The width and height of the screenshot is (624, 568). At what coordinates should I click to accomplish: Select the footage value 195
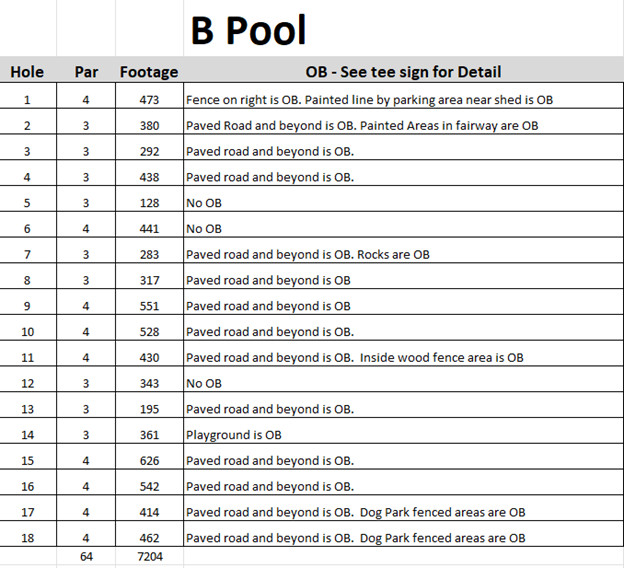pyautogui.click(x=149, y=409)
